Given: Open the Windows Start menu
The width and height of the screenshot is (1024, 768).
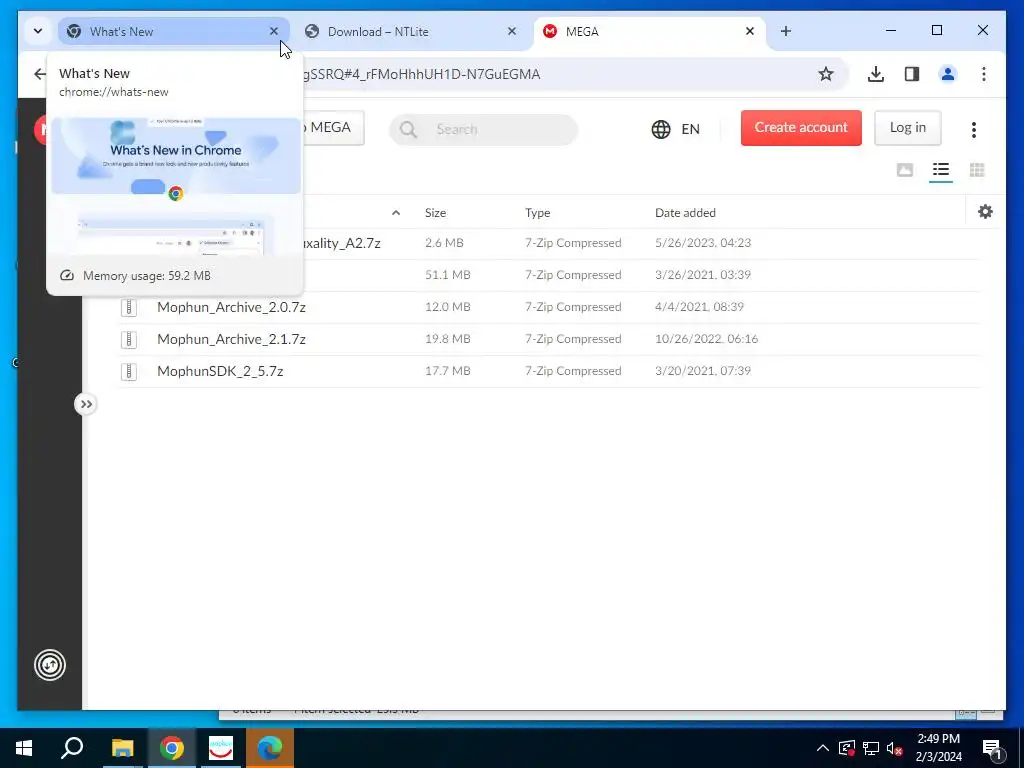Looking at the screenshot, I should (x=24, y=748).
